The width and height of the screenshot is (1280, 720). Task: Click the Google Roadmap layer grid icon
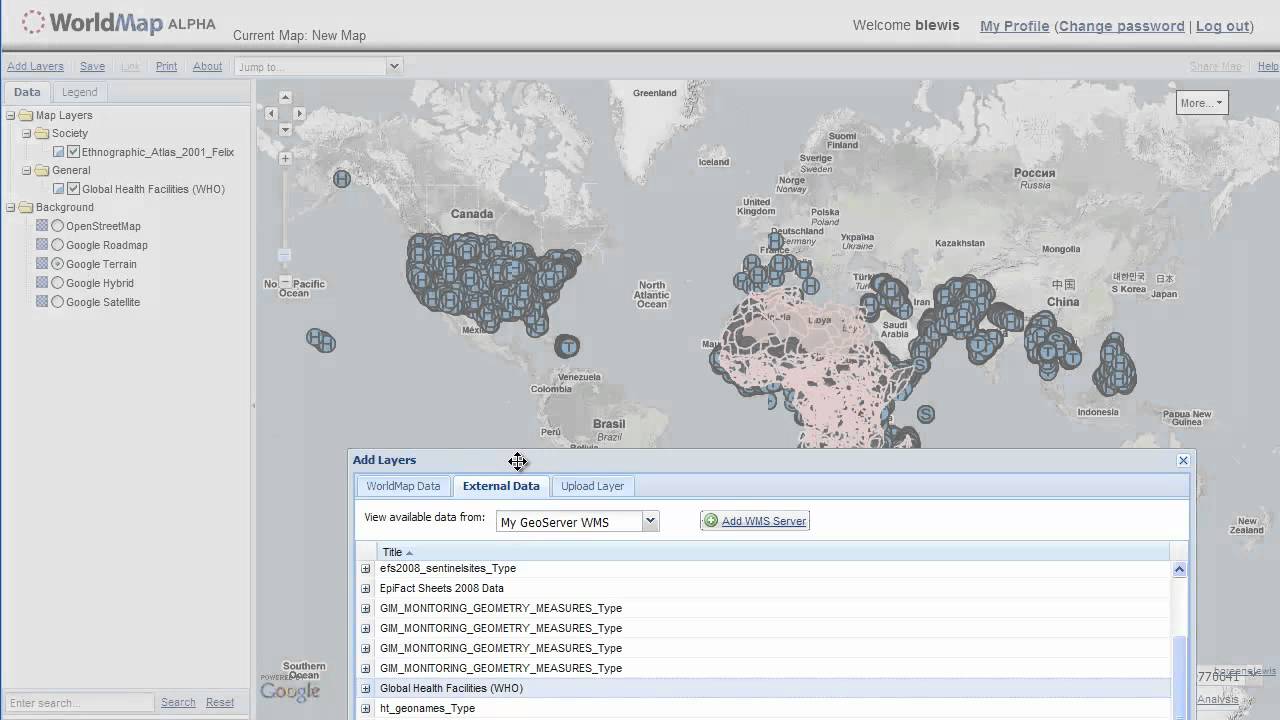click(42, 245)
